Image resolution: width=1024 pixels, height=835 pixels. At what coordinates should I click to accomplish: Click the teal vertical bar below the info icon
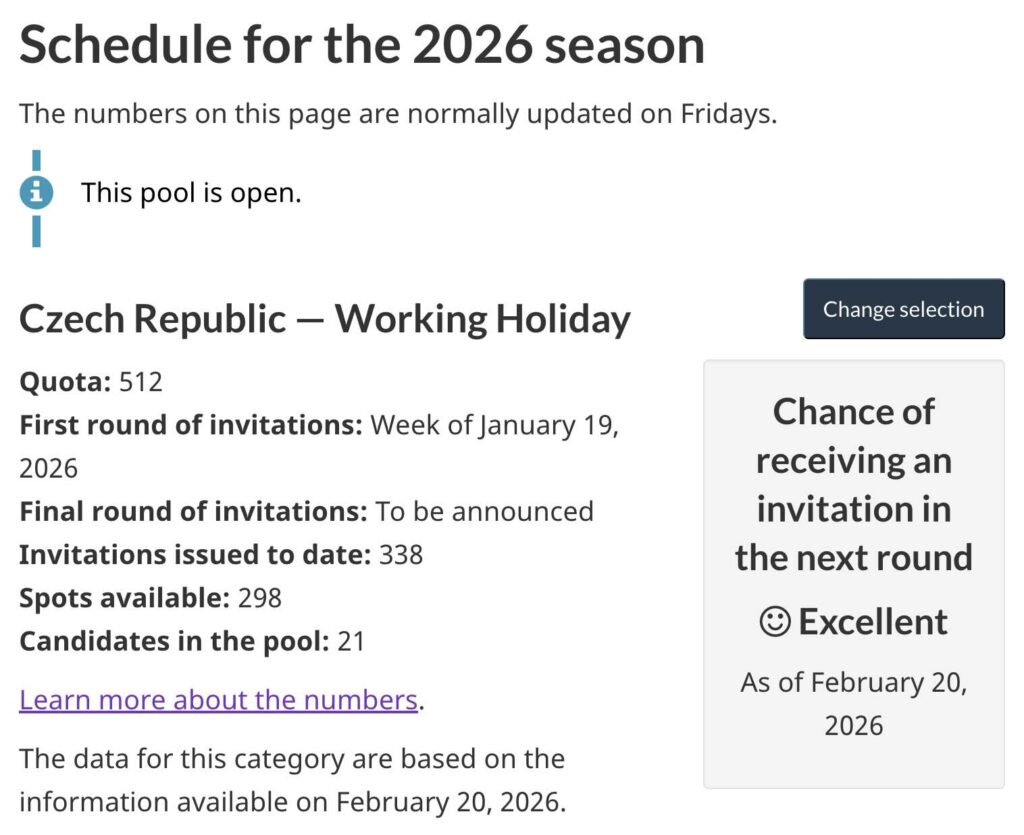[x=37, y=228]
